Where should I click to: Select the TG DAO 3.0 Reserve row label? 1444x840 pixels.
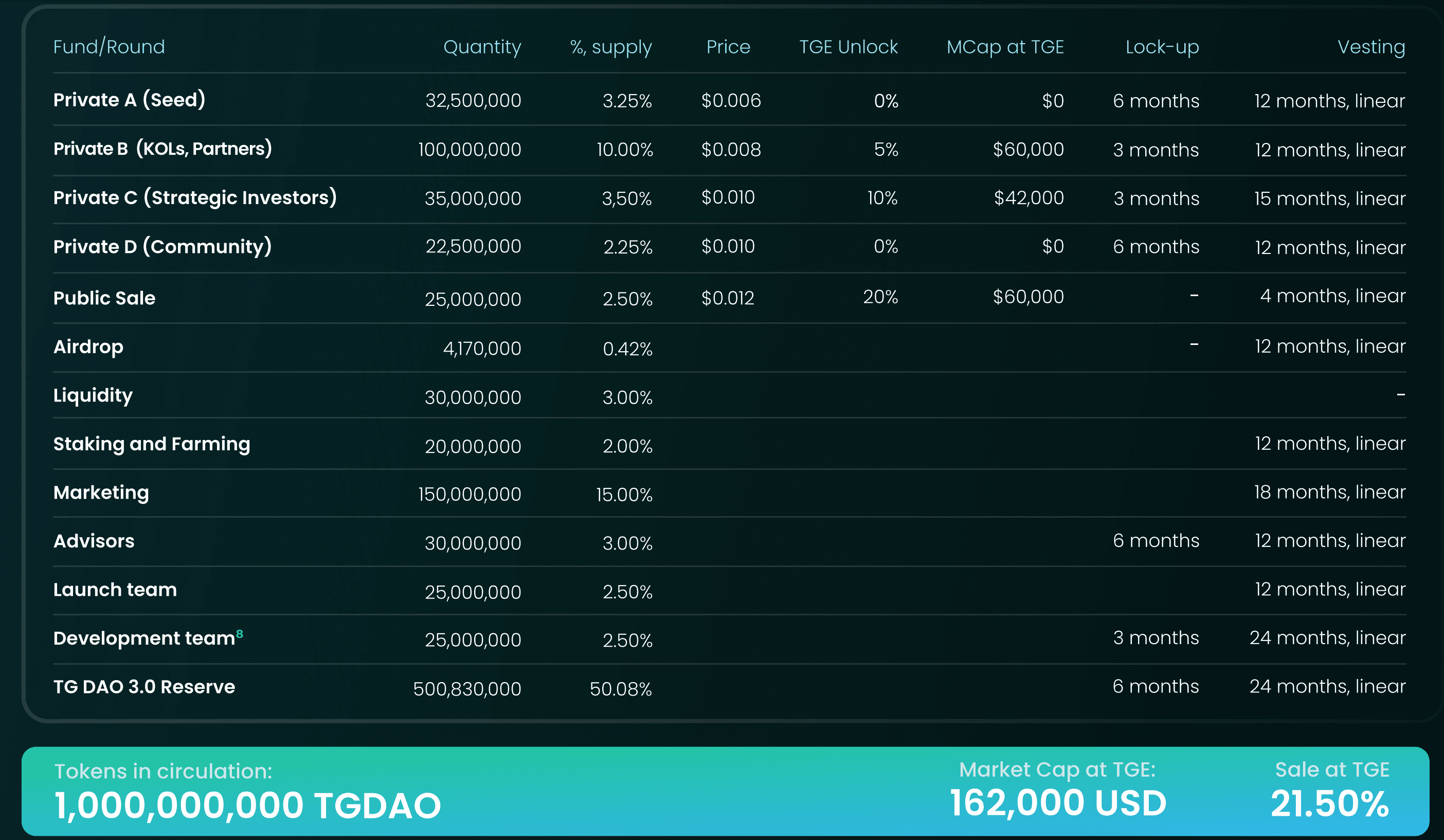(145, 687)
